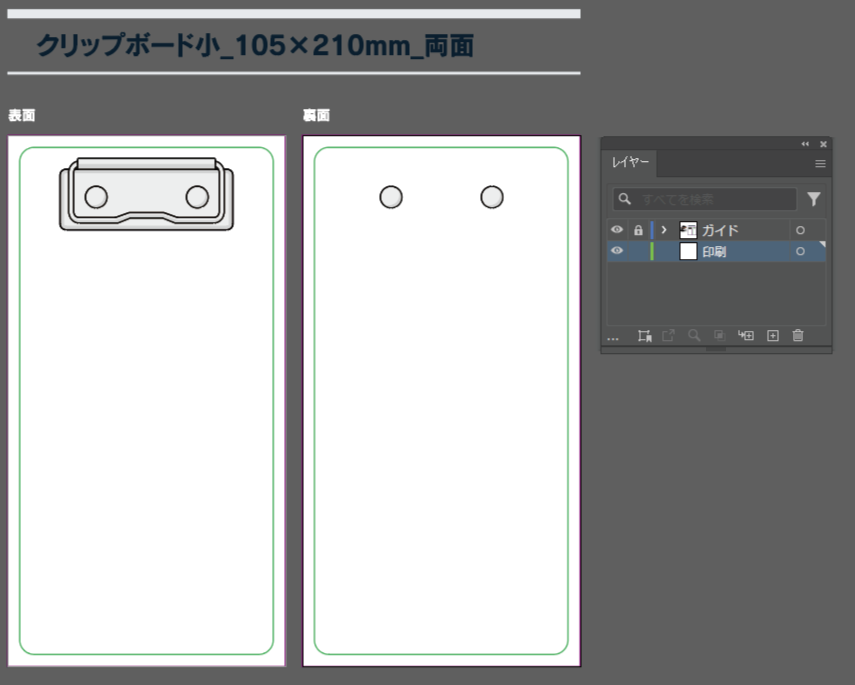
Task: Click the Locate Object magnifier icon
Action: (693, 336)
